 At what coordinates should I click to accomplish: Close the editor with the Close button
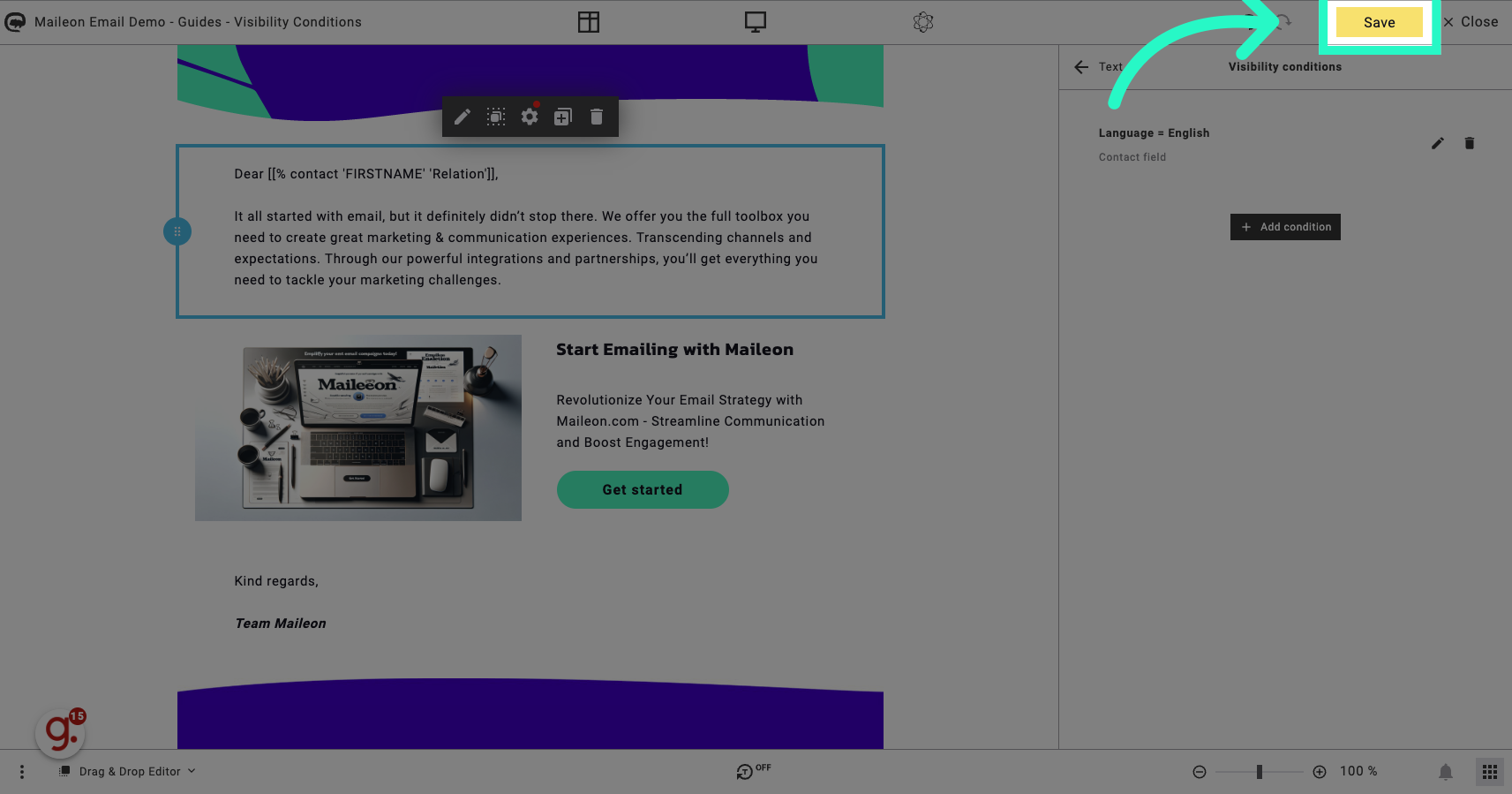(x=1471, y=22)
